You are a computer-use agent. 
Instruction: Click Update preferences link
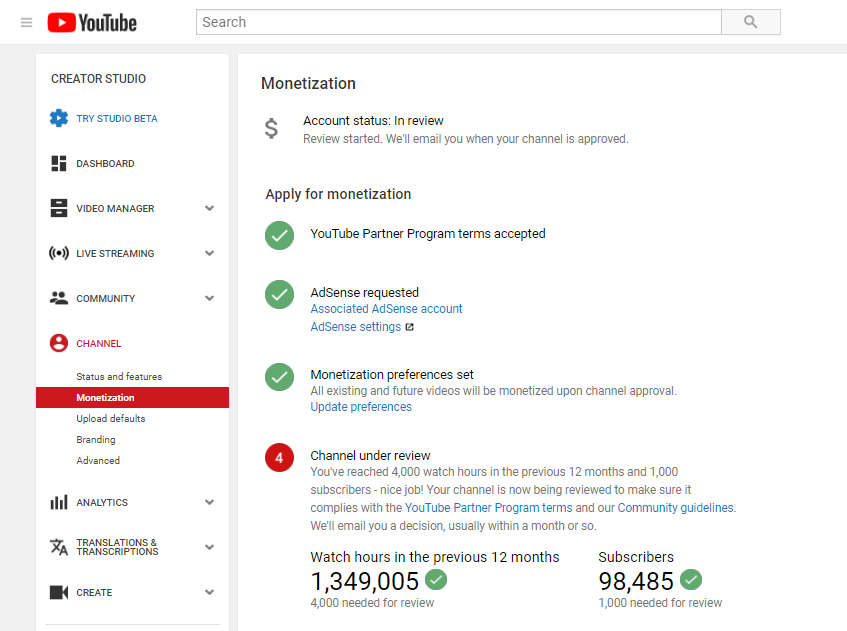pyautogui.click(x=361, y=407)
